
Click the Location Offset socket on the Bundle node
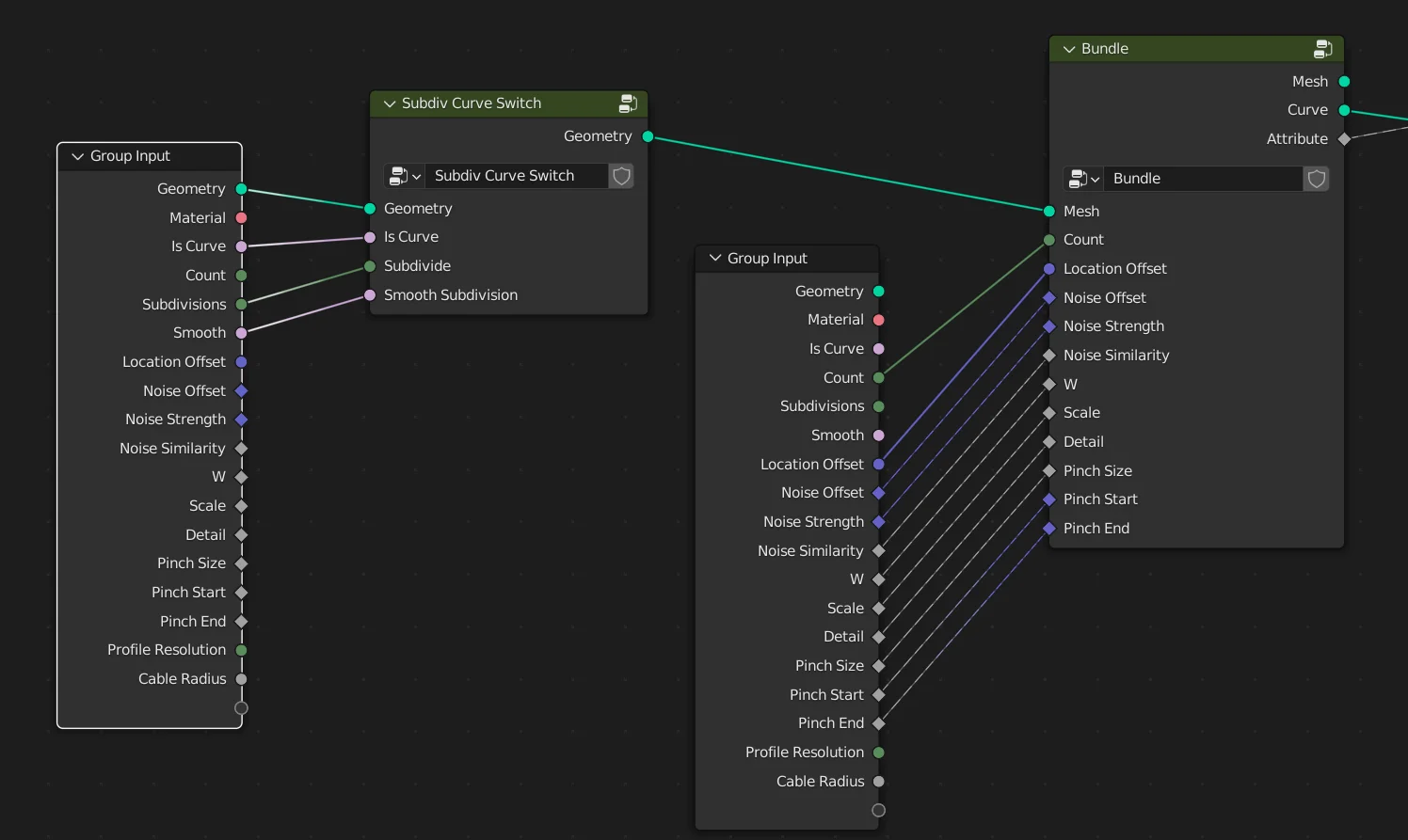(x=1048, y=268)
